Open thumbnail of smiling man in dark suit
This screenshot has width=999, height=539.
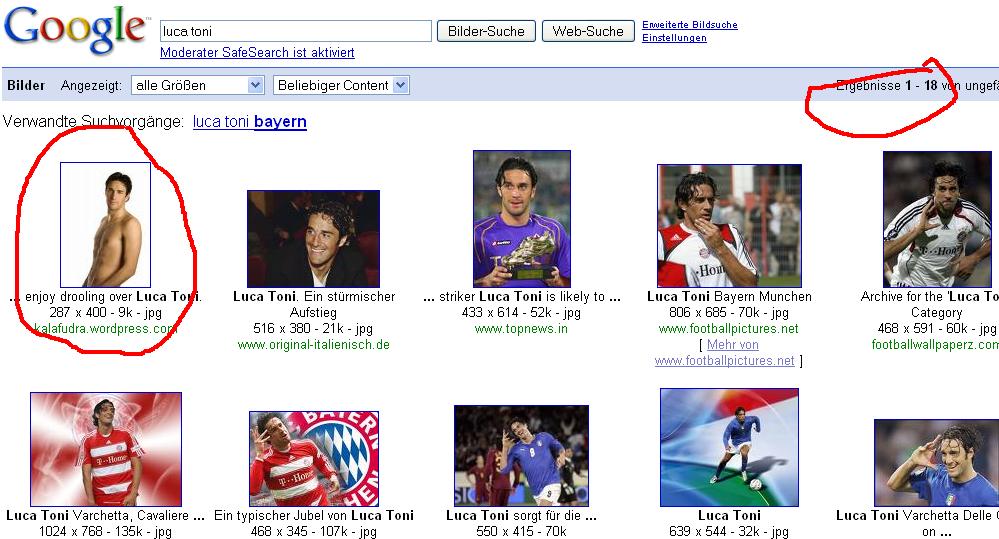313,238
